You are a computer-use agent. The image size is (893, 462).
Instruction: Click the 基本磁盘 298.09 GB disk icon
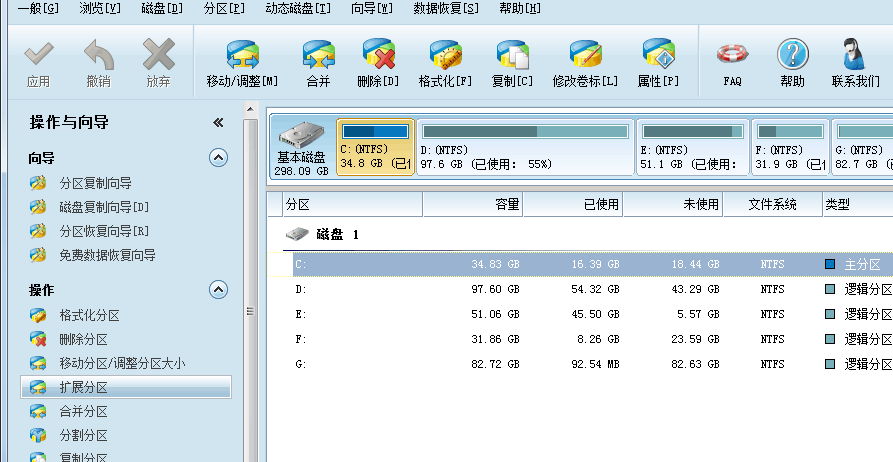tap(301, 135)
